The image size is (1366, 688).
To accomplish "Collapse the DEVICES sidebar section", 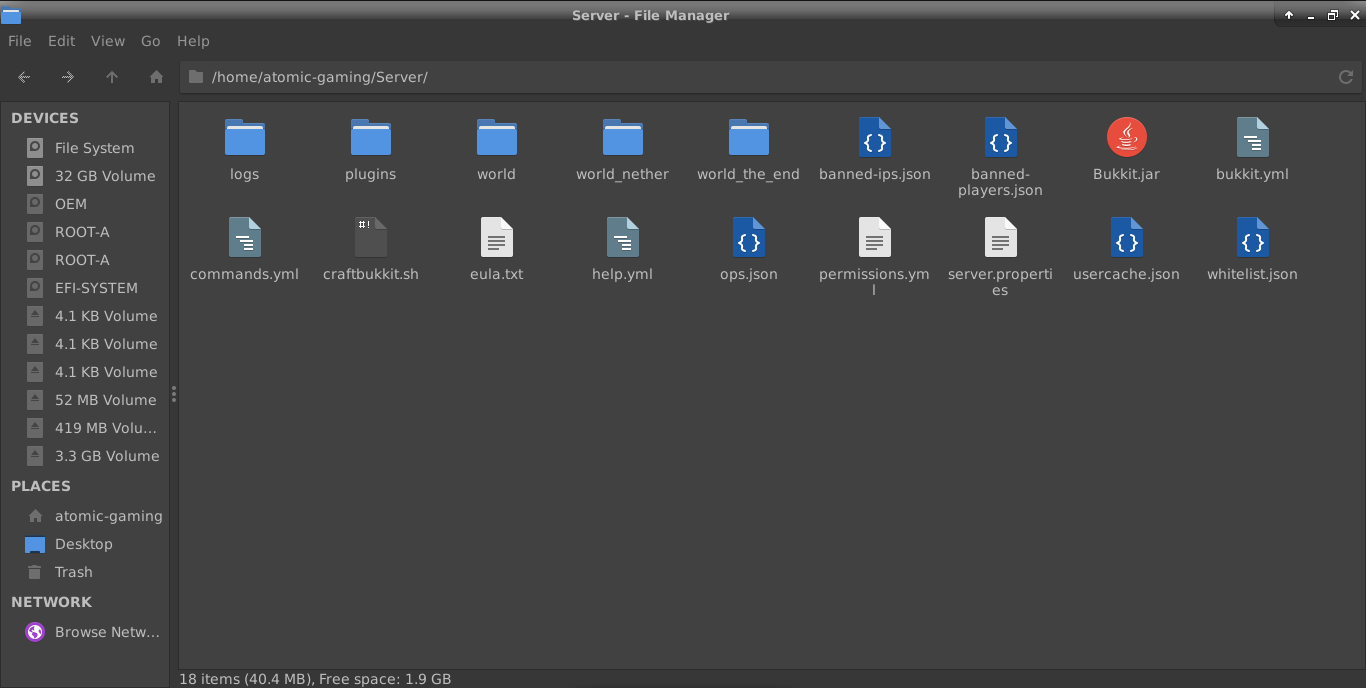I will (x=44, y=118).
